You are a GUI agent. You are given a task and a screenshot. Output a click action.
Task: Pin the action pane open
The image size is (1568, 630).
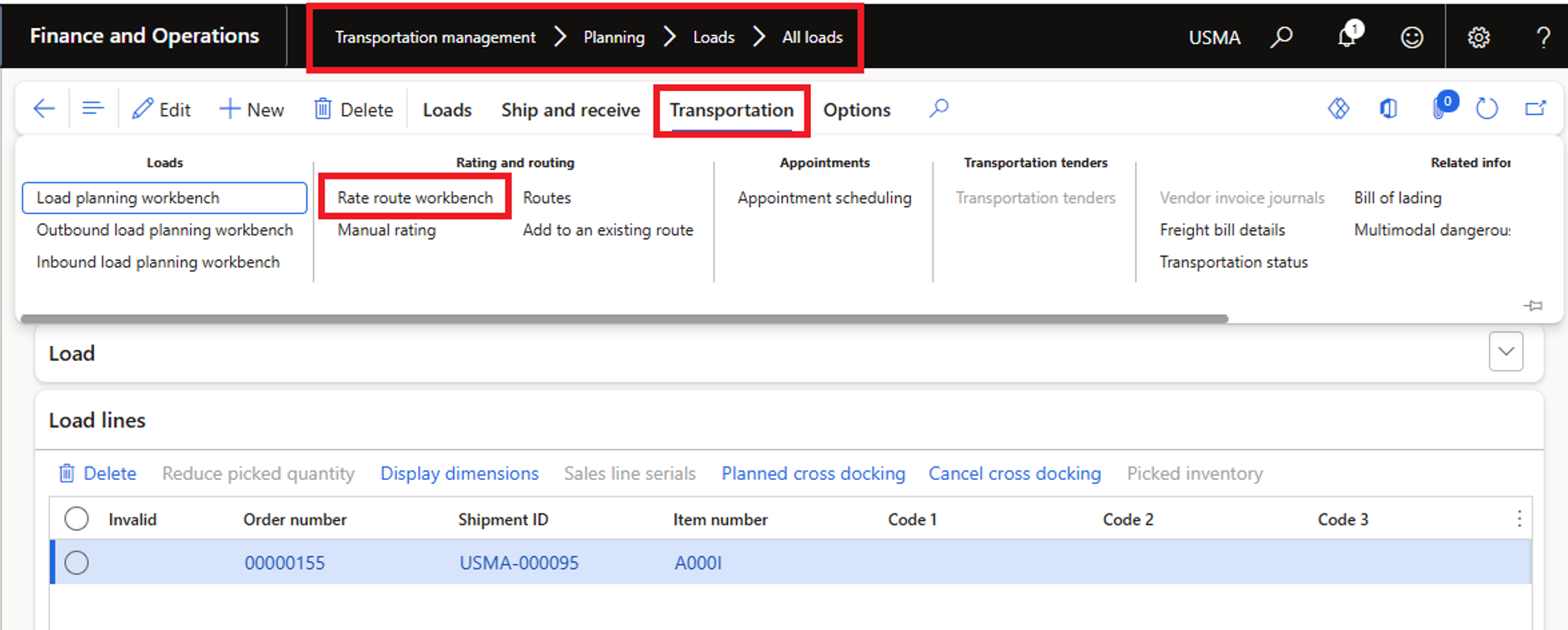[1533, 306]
